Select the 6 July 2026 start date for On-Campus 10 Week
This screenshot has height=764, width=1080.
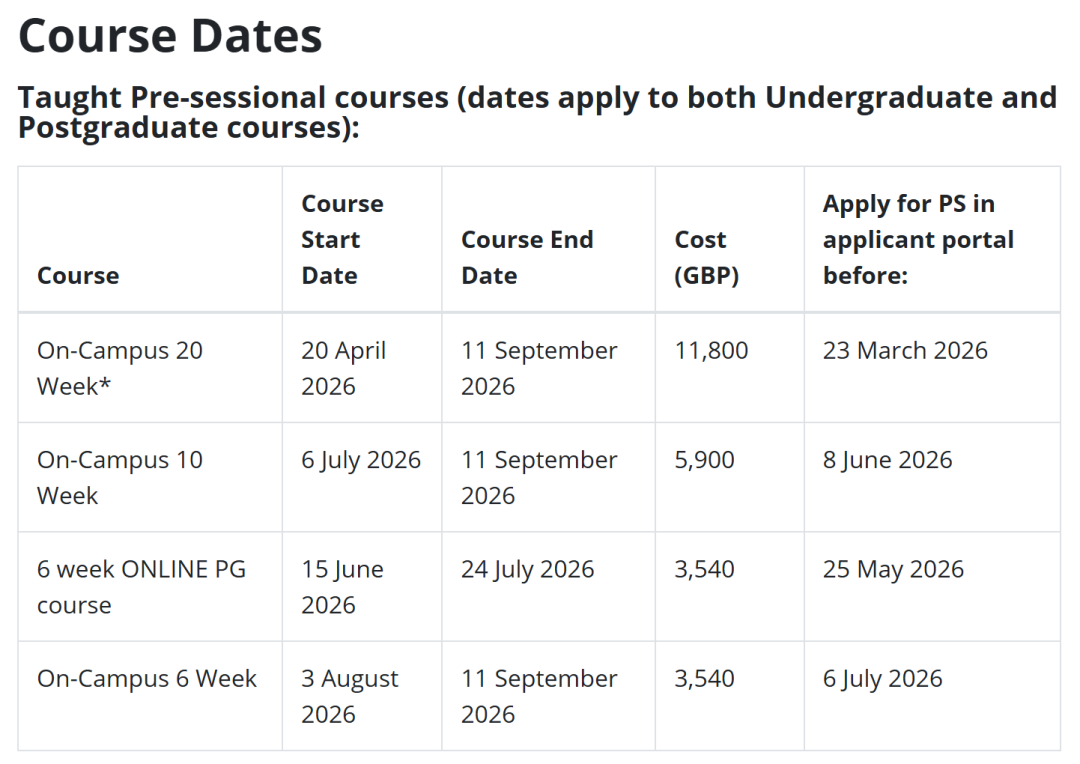click(x=361, y=460)
